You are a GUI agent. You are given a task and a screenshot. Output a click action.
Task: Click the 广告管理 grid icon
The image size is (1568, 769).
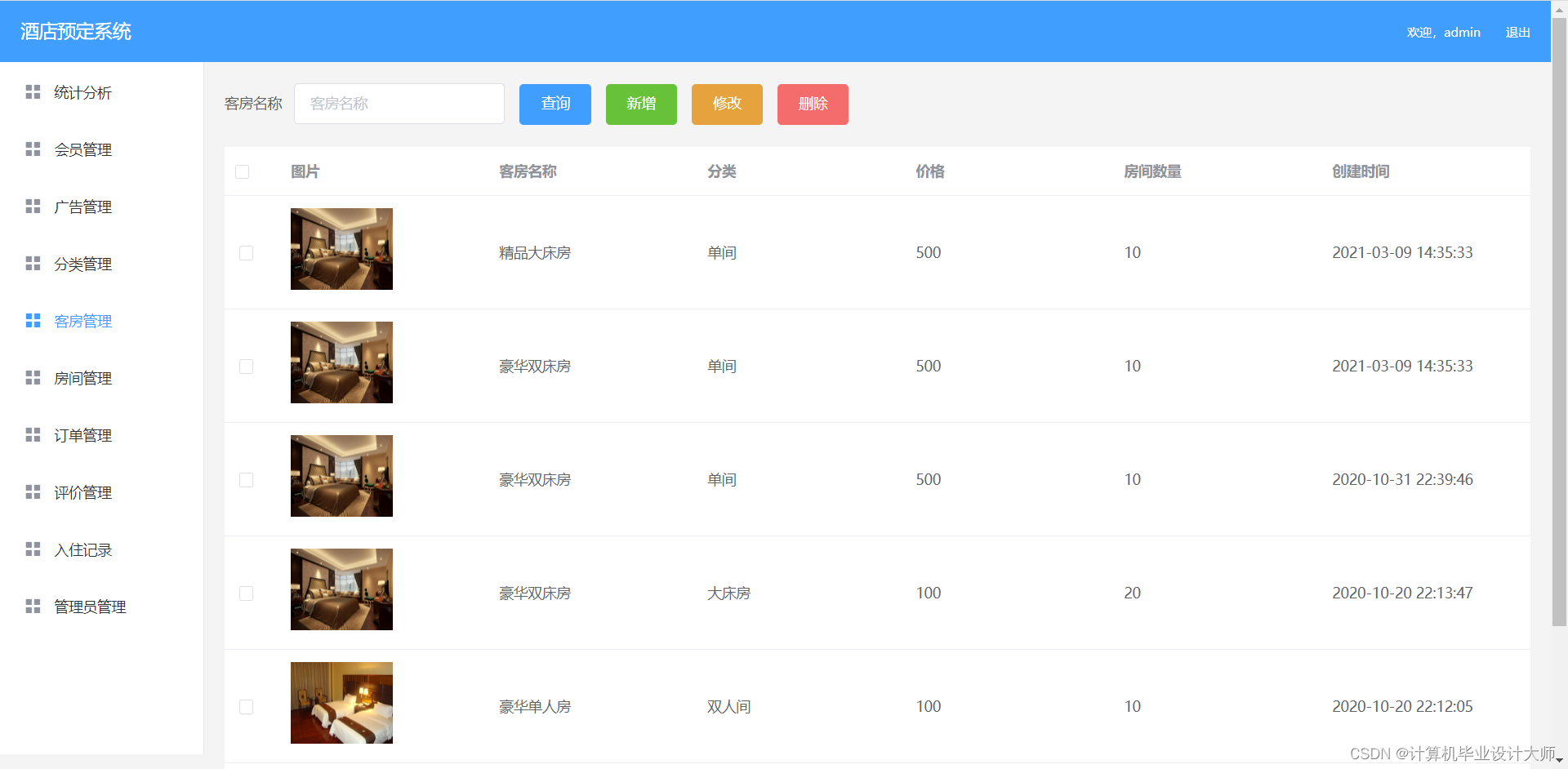pos(33,207)
